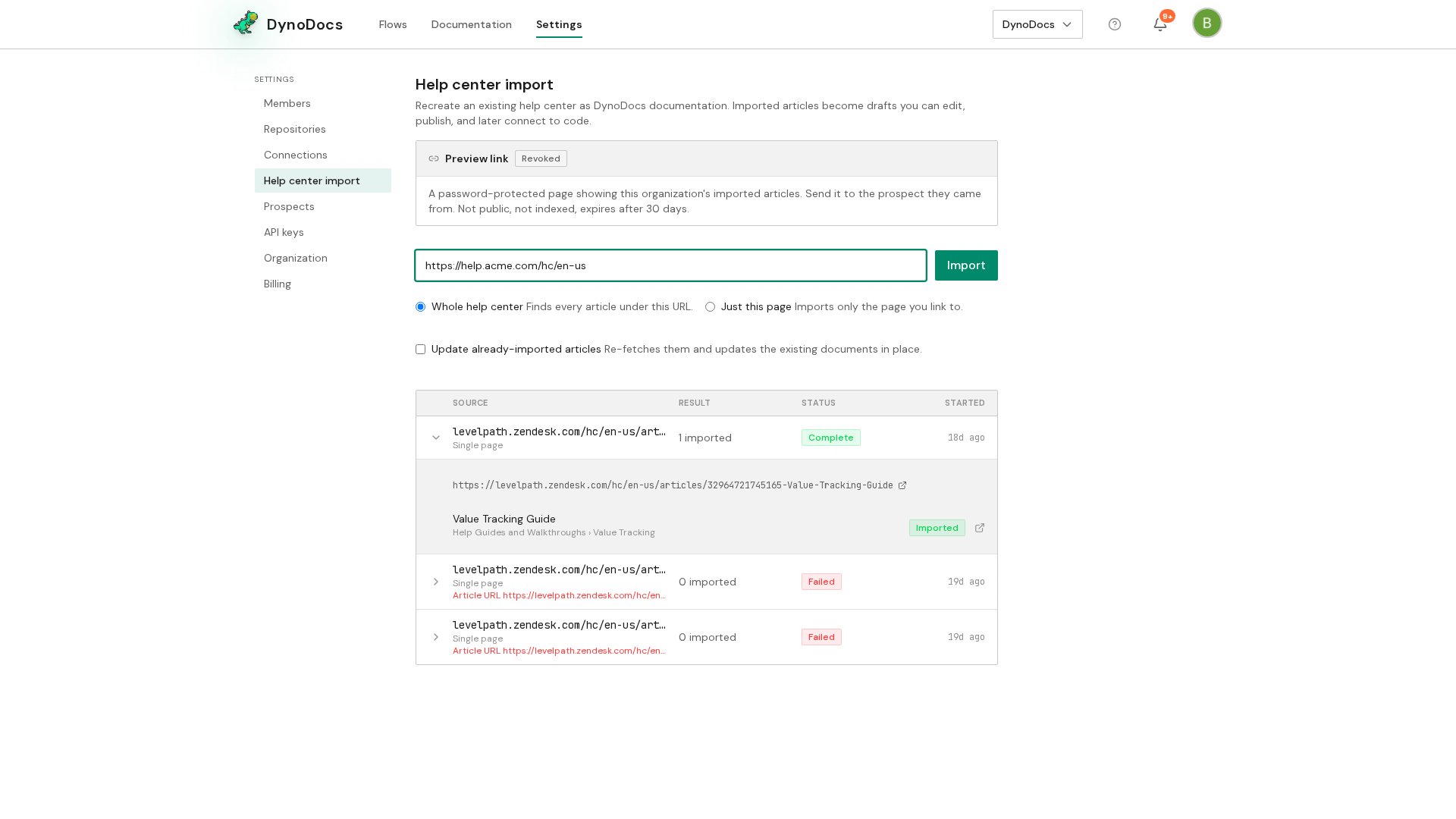1456x819 pixels.
Task: Click the Complete status badge
Action: click(831, 438)
